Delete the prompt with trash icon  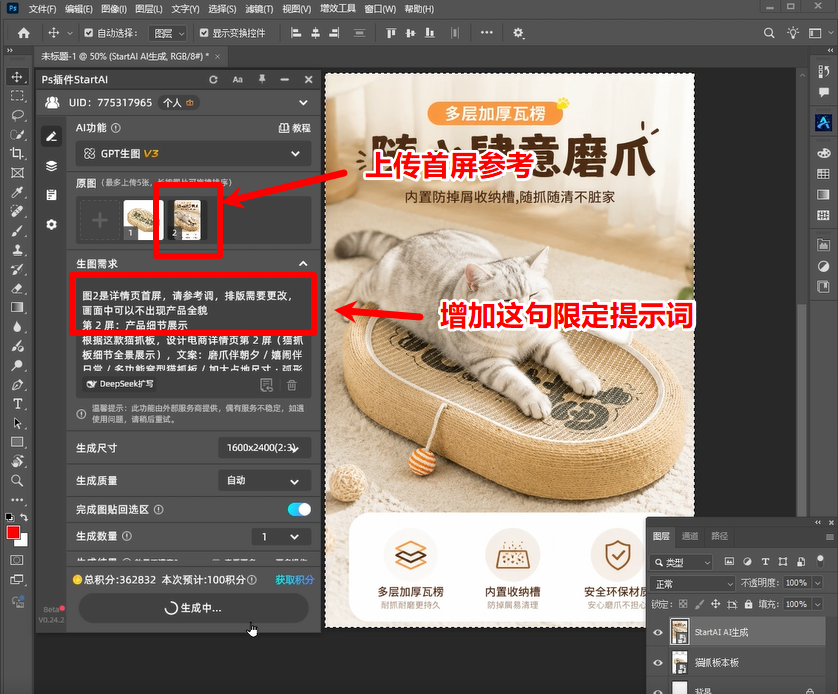click(292, 385)
